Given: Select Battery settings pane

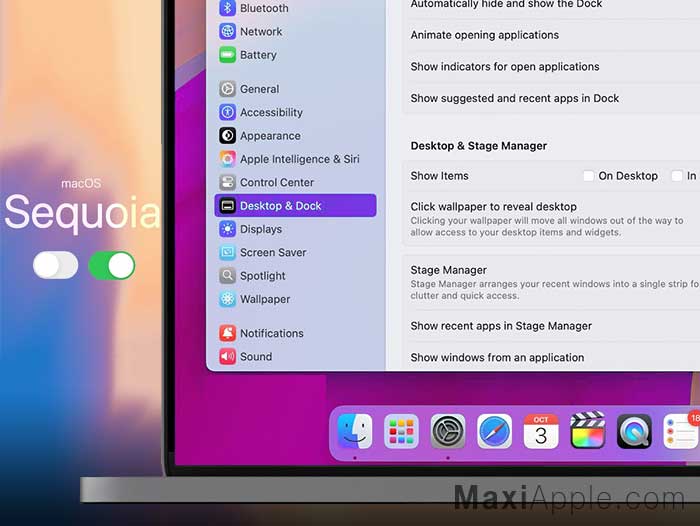Looking at the screenshot, I should [x=296, y=54].
